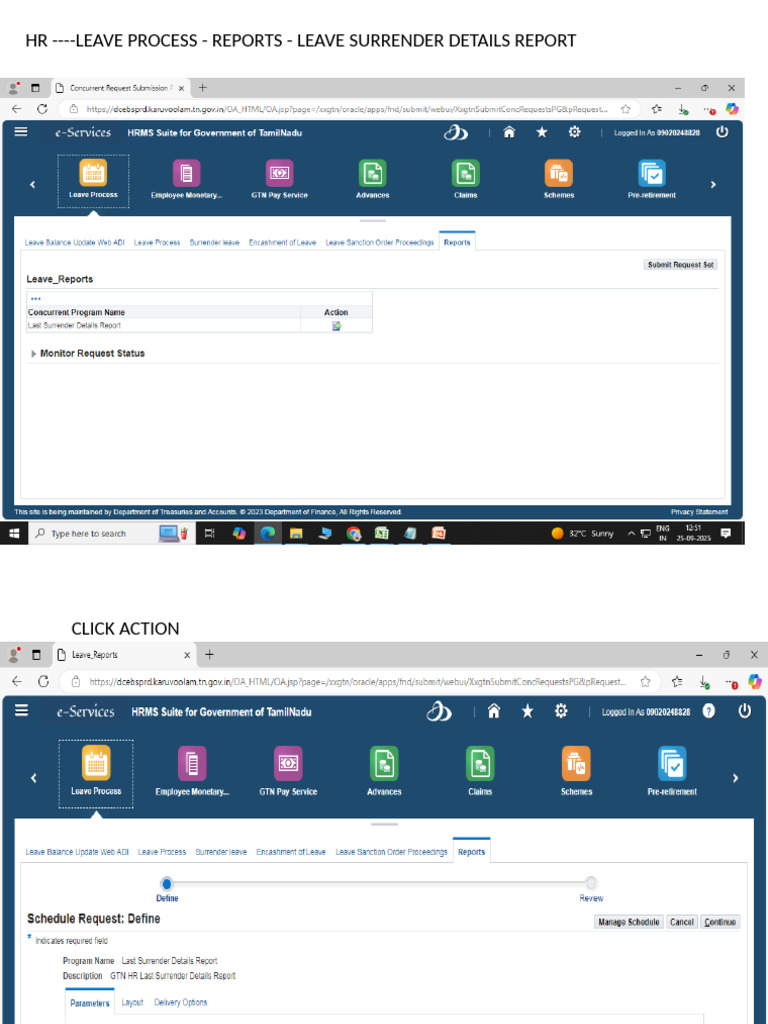Open Pre-retirement module icon in upper screenshot
Viewport: 768px width, 1024px height.
[x=652, y=173]
